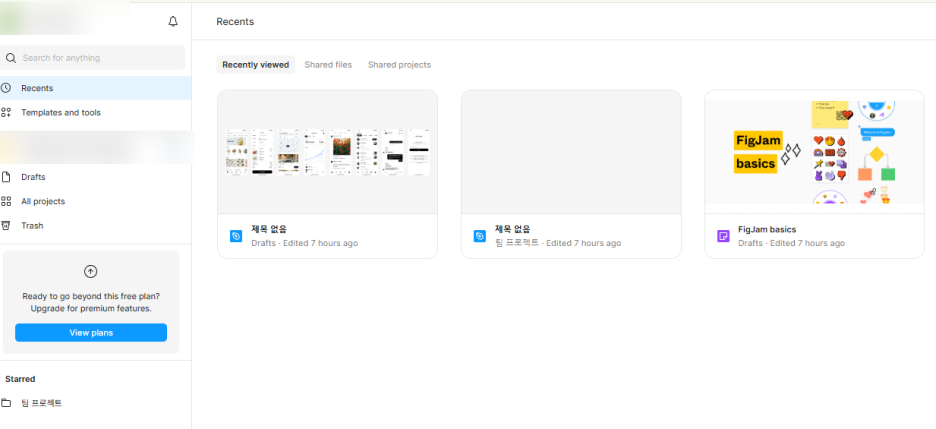Screen dimensions: 936x429
Task: Click the purple FigJam file icon
Action: point(723,236)
